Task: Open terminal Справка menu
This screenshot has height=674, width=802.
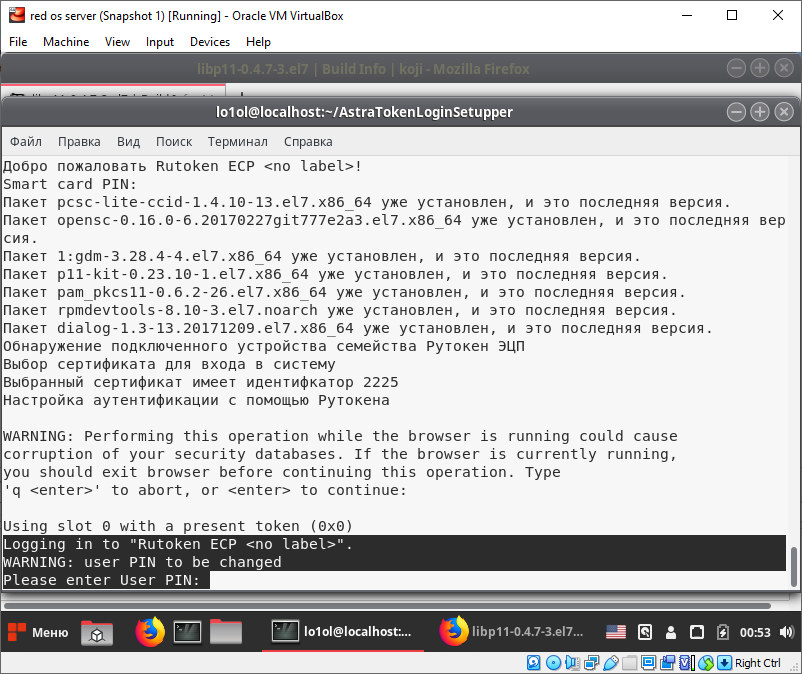Action: point(308,142)
